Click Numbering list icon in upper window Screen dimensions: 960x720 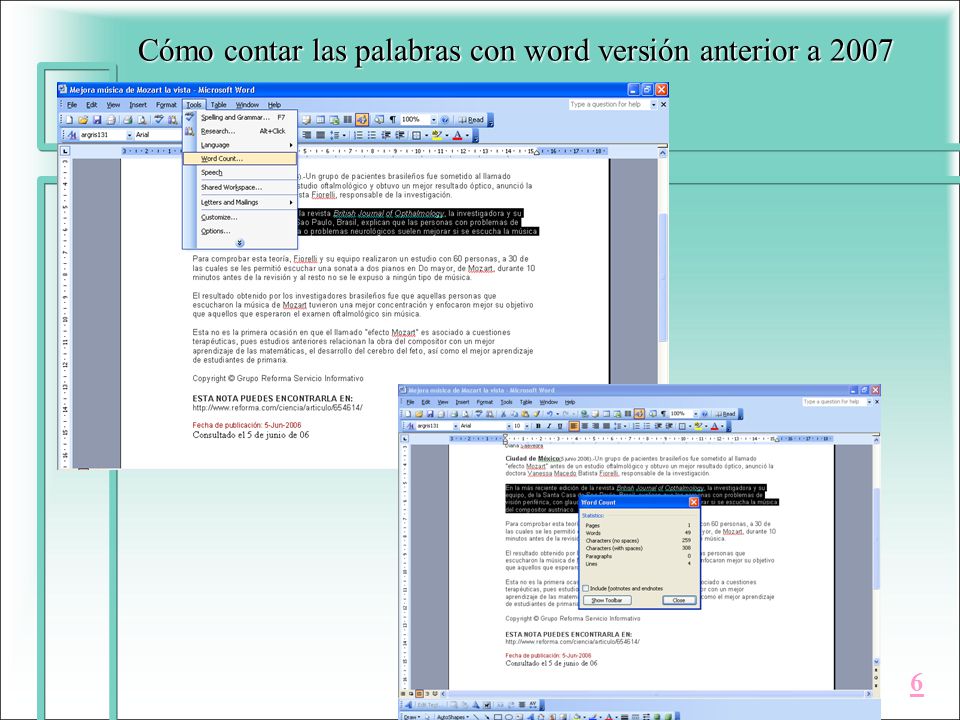[x=358, y=135]
